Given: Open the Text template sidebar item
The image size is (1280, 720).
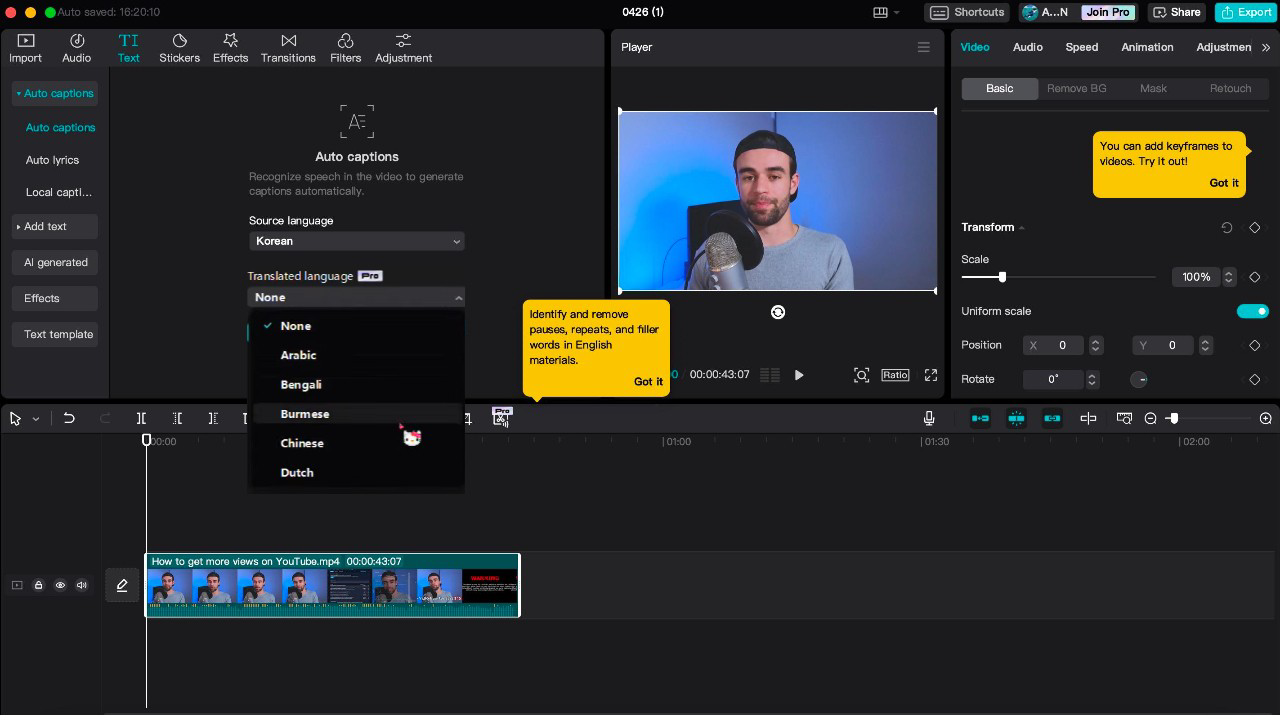Looking at the screenshot, I should (56, 334).
